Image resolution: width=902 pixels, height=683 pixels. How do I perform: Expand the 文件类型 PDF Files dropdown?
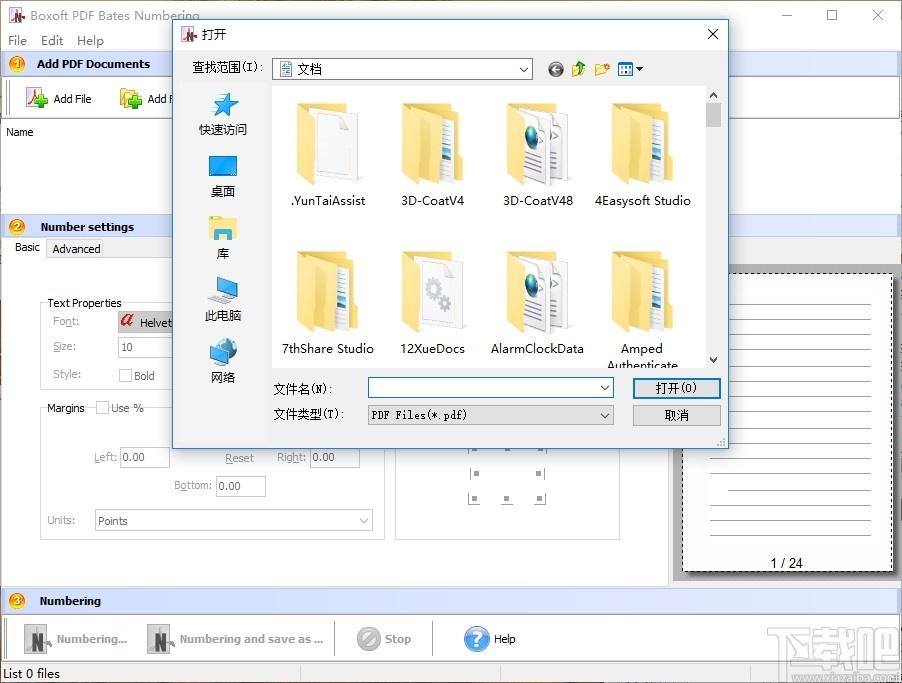point(605,415)
